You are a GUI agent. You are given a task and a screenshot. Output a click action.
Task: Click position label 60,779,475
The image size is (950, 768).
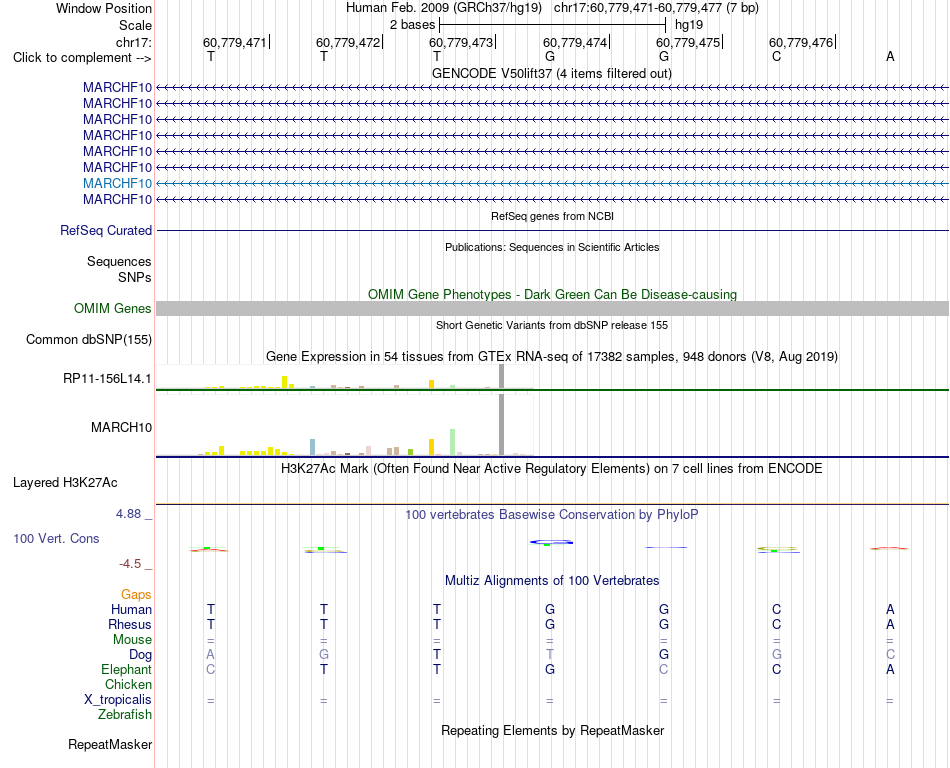(x=688, y=42)
